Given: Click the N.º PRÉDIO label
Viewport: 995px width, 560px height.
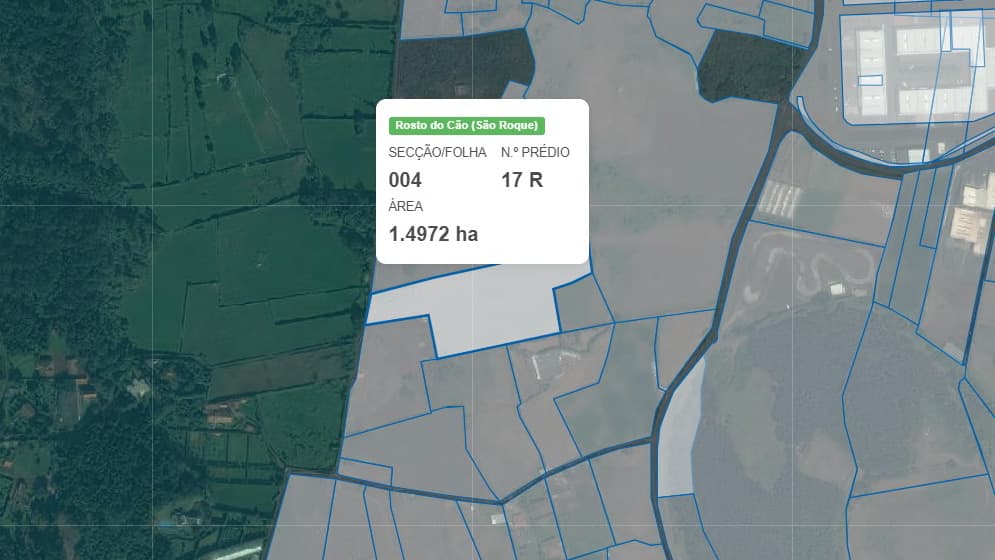Looking at the screenshot, I should tap(535, 152).
